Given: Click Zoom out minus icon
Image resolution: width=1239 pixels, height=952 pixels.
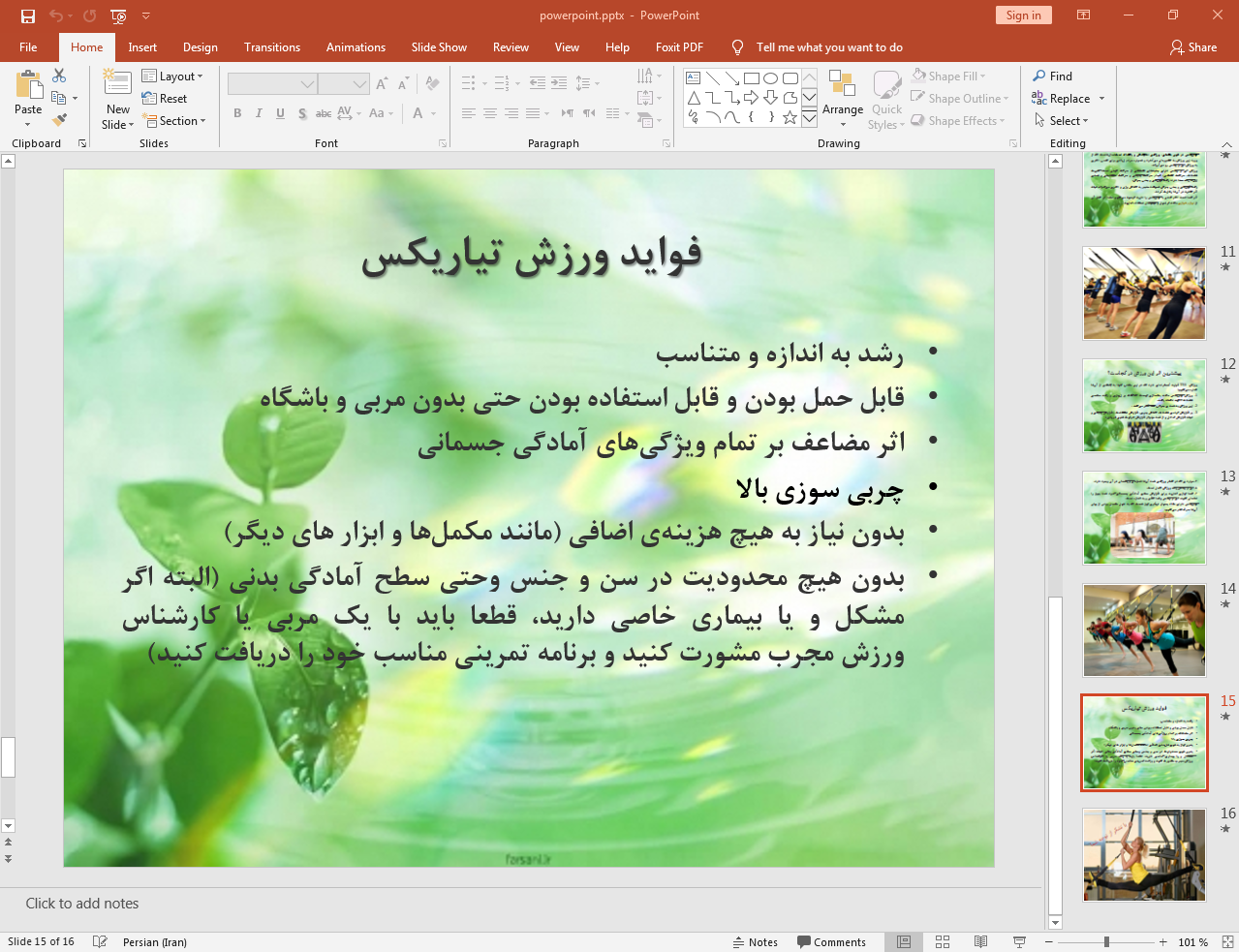Looking at the screenshot, I should tap(1049, 942).
